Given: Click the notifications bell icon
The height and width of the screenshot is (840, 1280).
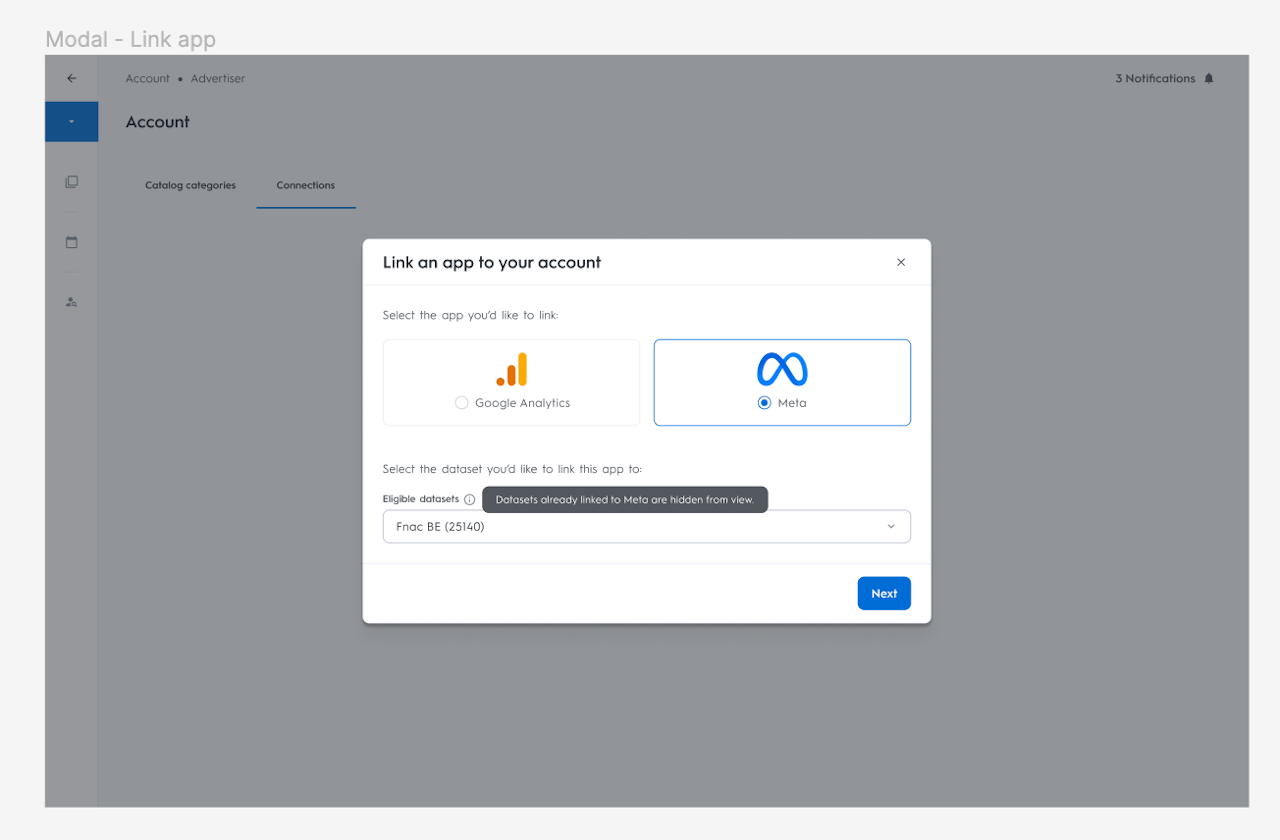Looking at the screenshot, I should pos(1209,78).
